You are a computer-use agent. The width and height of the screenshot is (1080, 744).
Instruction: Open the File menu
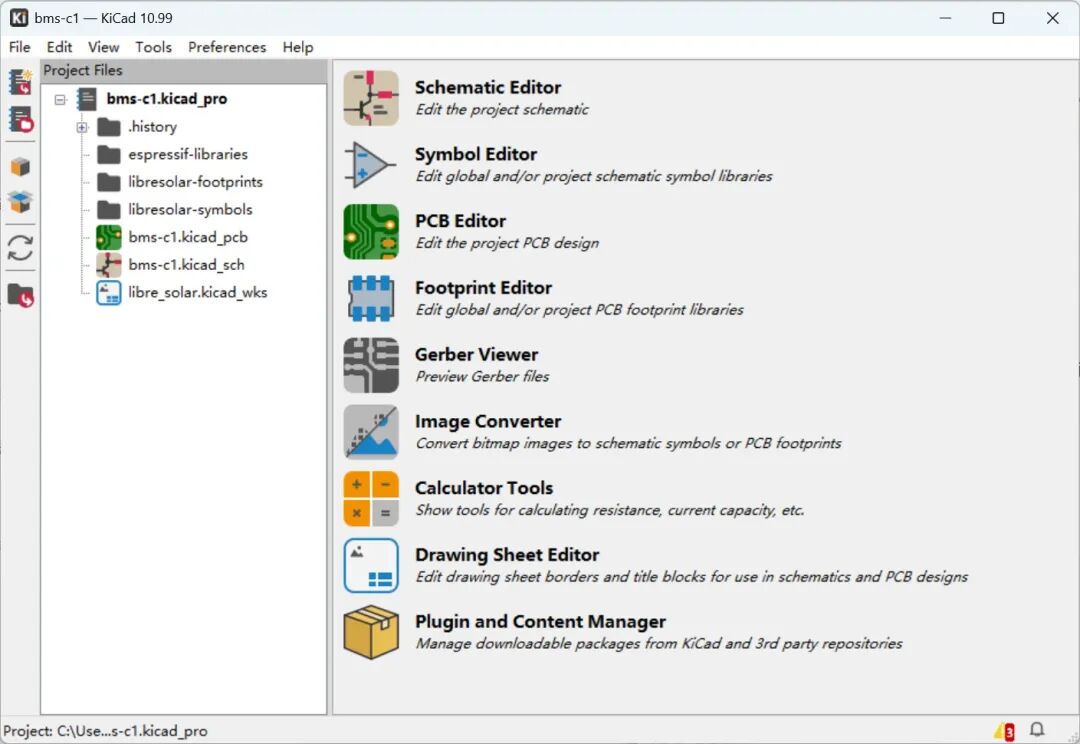[x=19, y=47]
